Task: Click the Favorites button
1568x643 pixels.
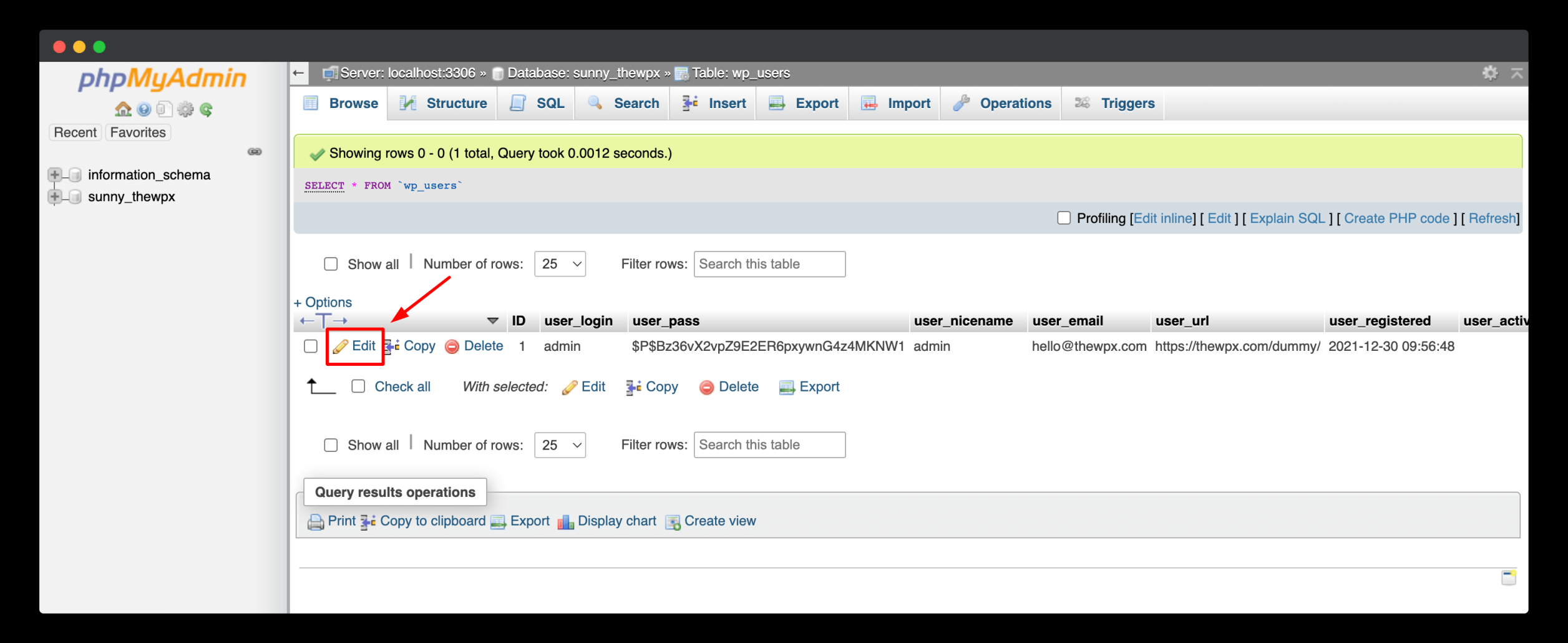Action: [x=138, y=132]
